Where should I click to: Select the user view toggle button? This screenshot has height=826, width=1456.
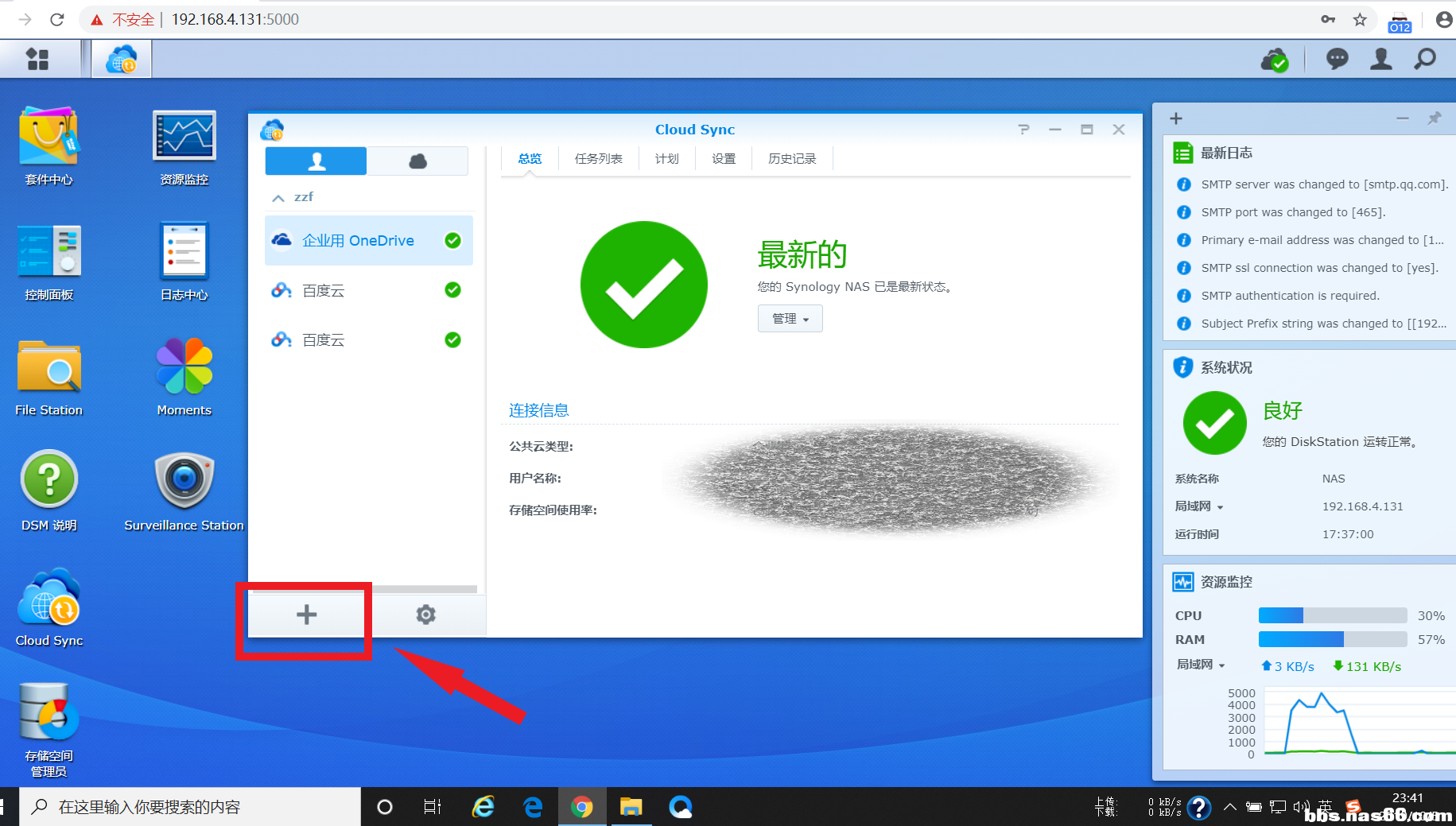(x=316, y=161)
